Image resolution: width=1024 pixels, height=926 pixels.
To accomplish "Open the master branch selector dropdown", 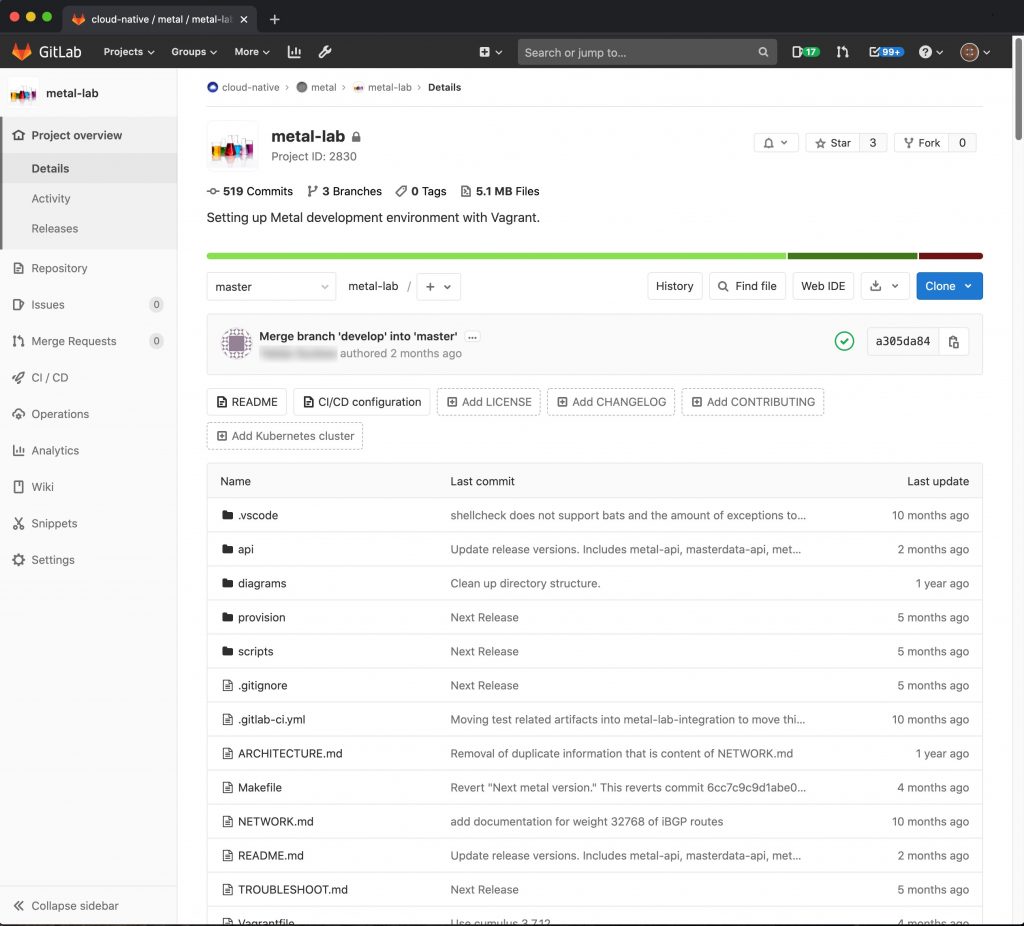I will (271, 287).
